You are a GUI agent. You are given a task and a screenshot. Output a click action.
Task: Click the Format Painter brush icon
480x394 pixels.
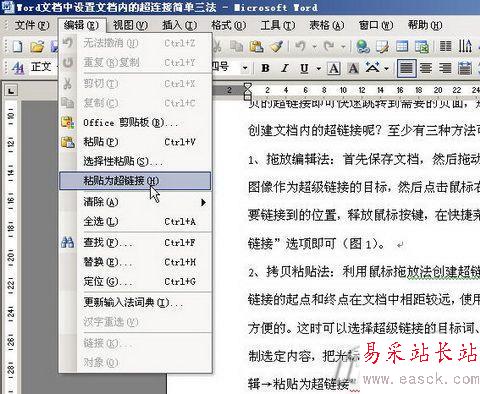276,47
